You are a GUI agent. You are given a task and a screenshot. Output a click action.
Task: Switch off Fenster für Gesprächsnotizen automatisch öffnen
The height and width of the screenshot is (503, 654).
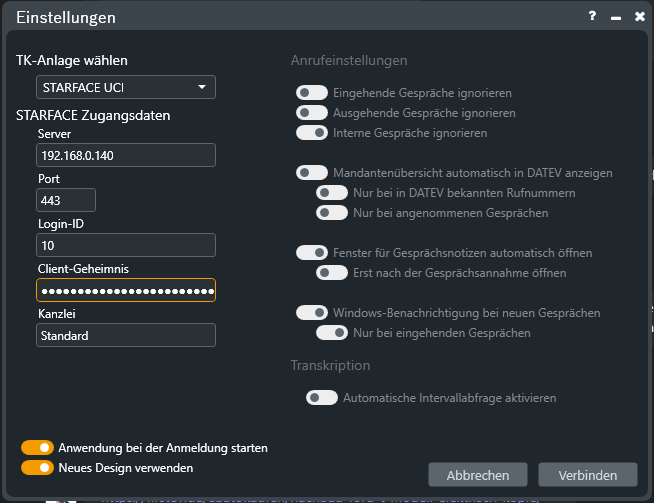click(x=312, y=253)
